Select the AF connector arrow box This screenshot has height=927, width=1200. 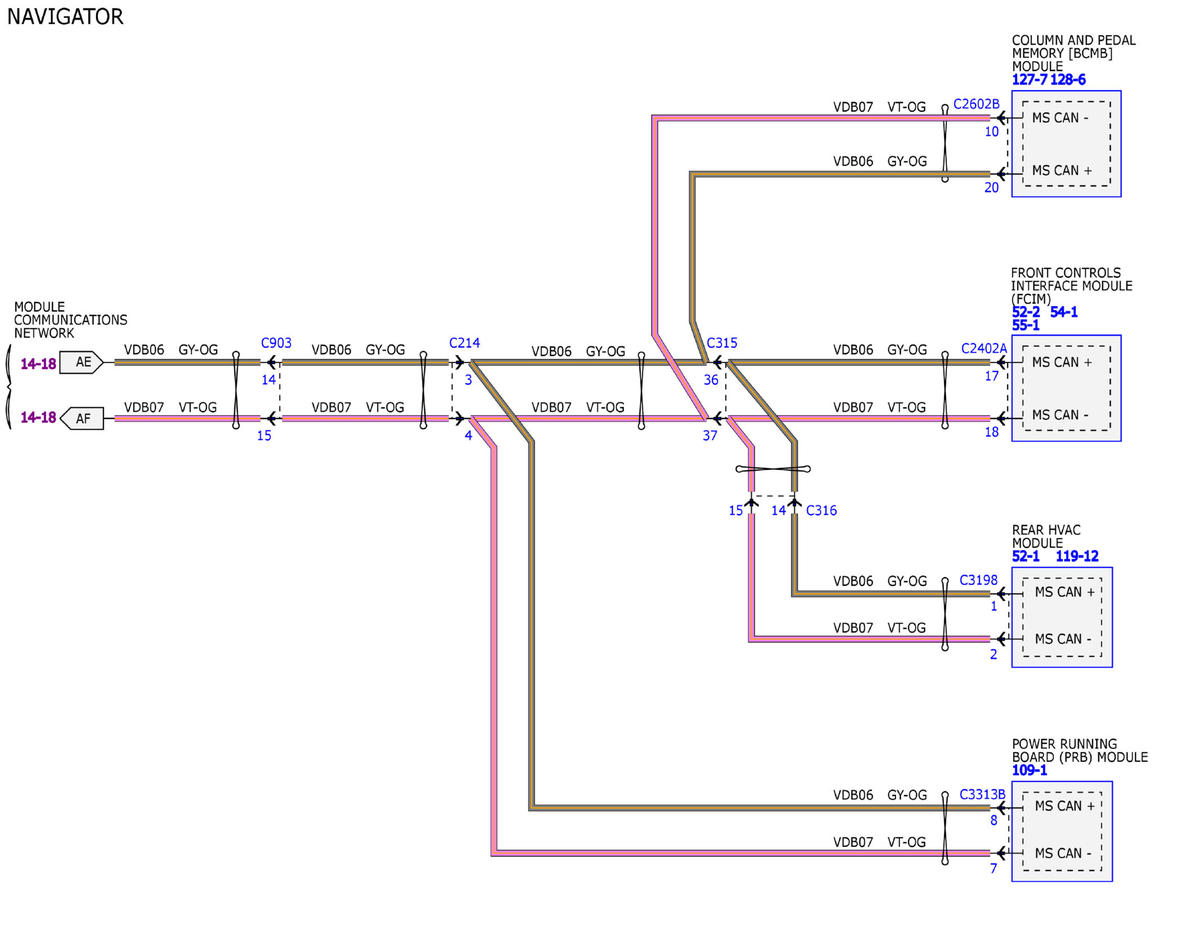pyautogui.click(x=82, y=418)
